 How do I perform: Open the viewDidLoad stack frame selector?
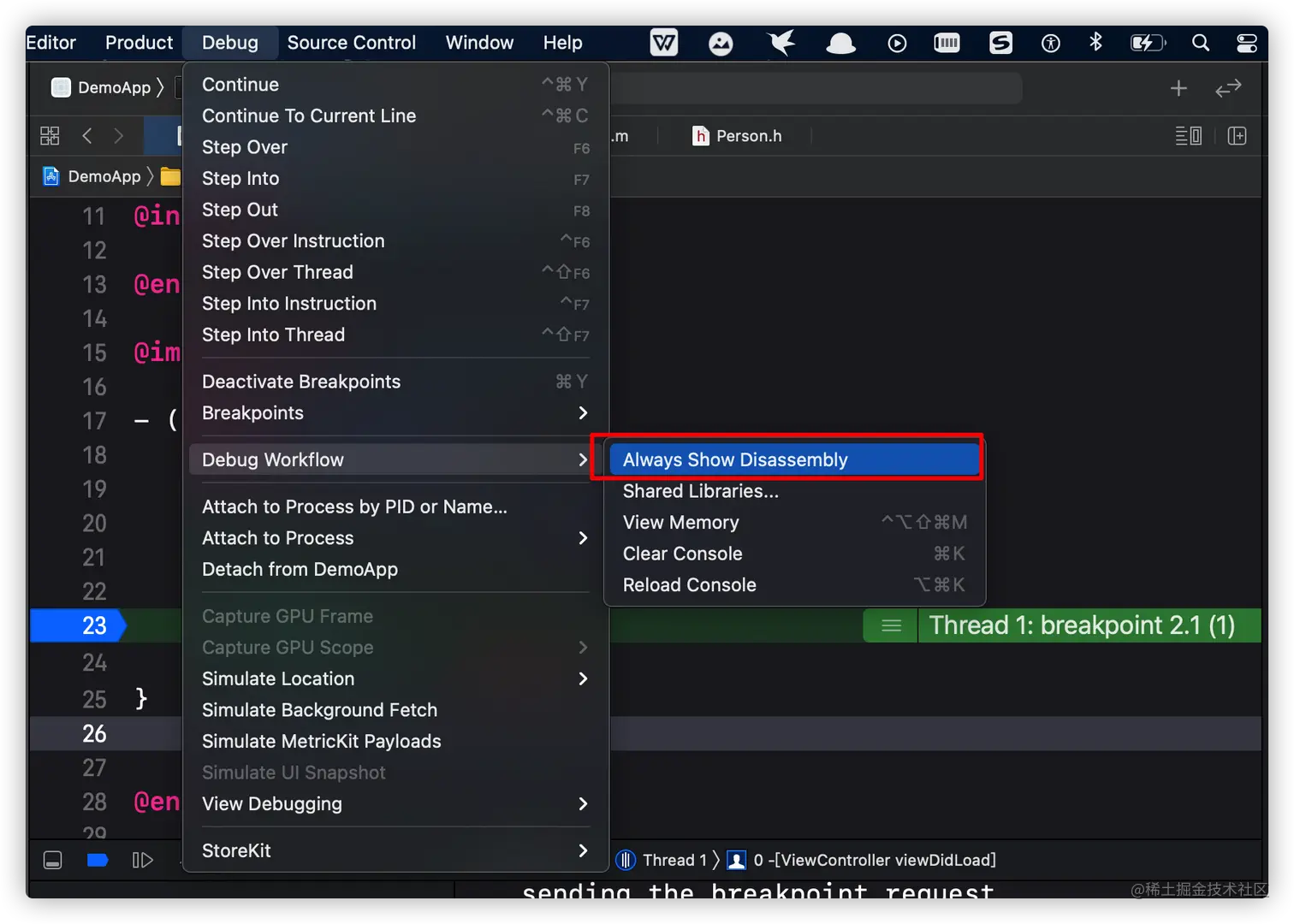862,860
